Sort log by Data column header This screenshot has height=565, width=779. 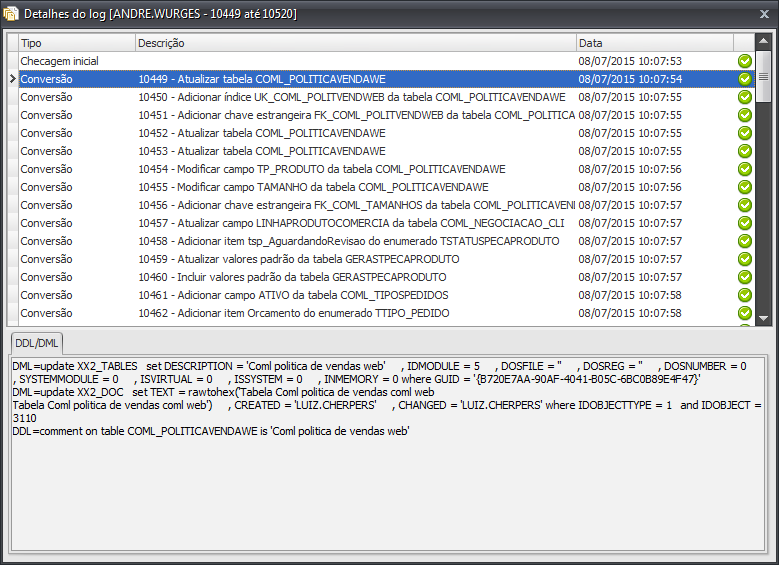click(654, 43)
